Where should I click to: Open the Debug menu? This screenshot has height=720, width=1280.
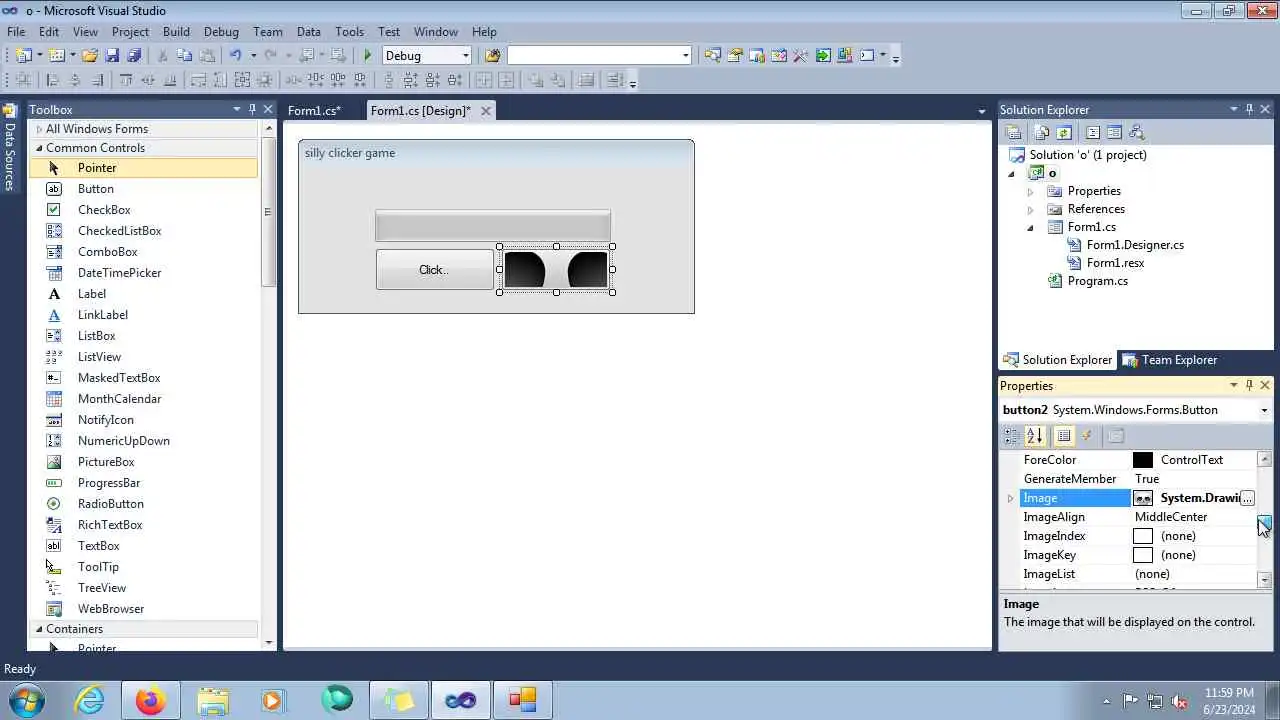pyautogui.click(x=221, y=32)
